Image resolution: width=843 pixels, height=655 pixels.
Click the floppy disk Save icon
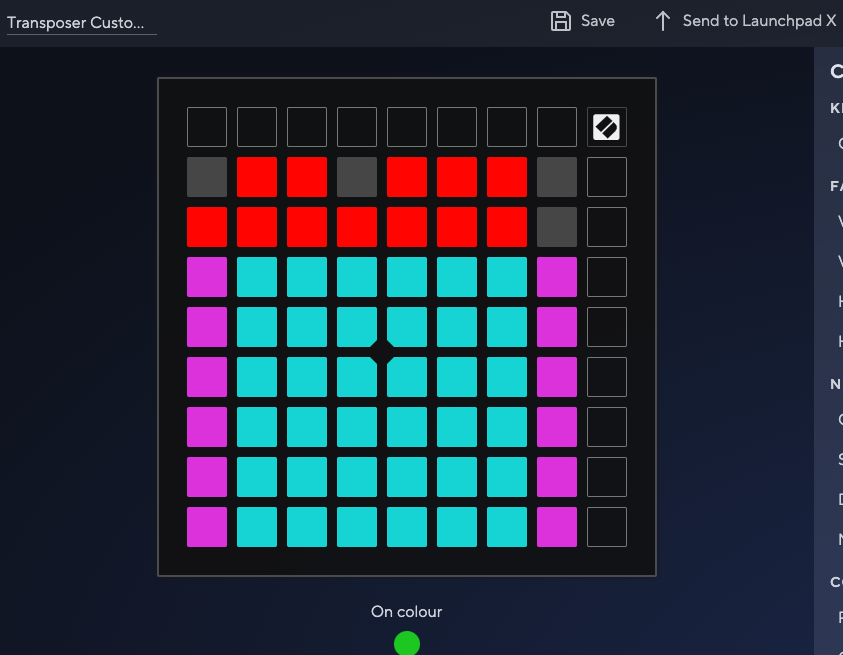pos(561,21)
